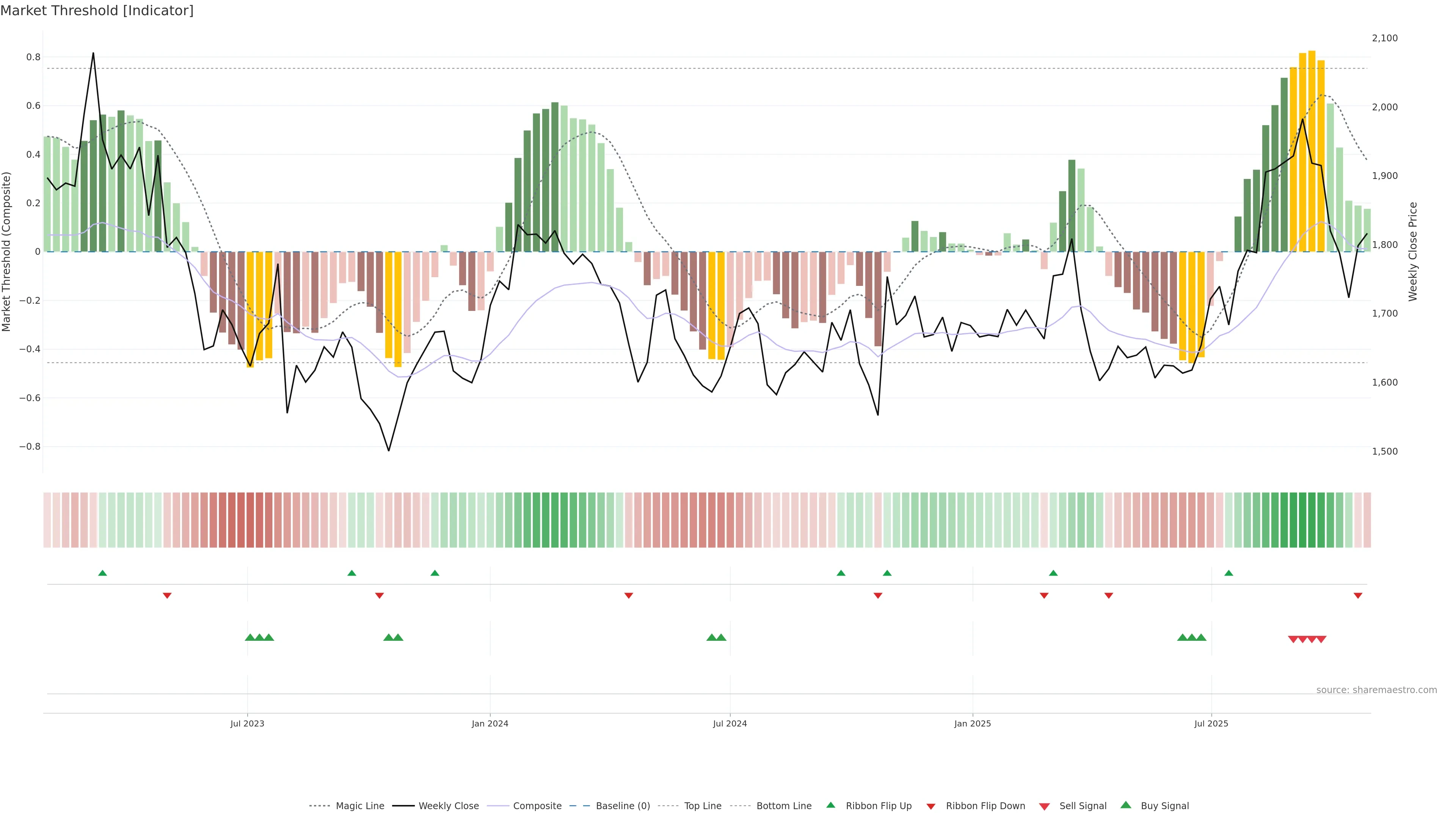Click the Jan 2024 x-axis label
Viewport: 1456px width, 819px height.
pos(490,723)
